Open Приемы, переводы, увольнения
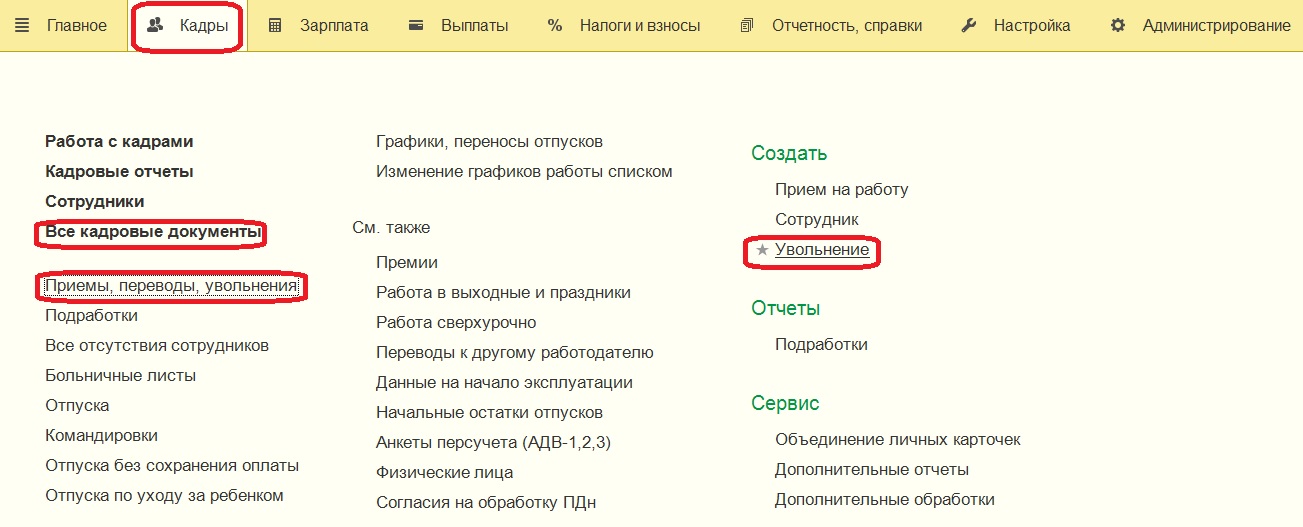Image resolution: width=1303 pixels, height=527 pixels. [171, 286]
